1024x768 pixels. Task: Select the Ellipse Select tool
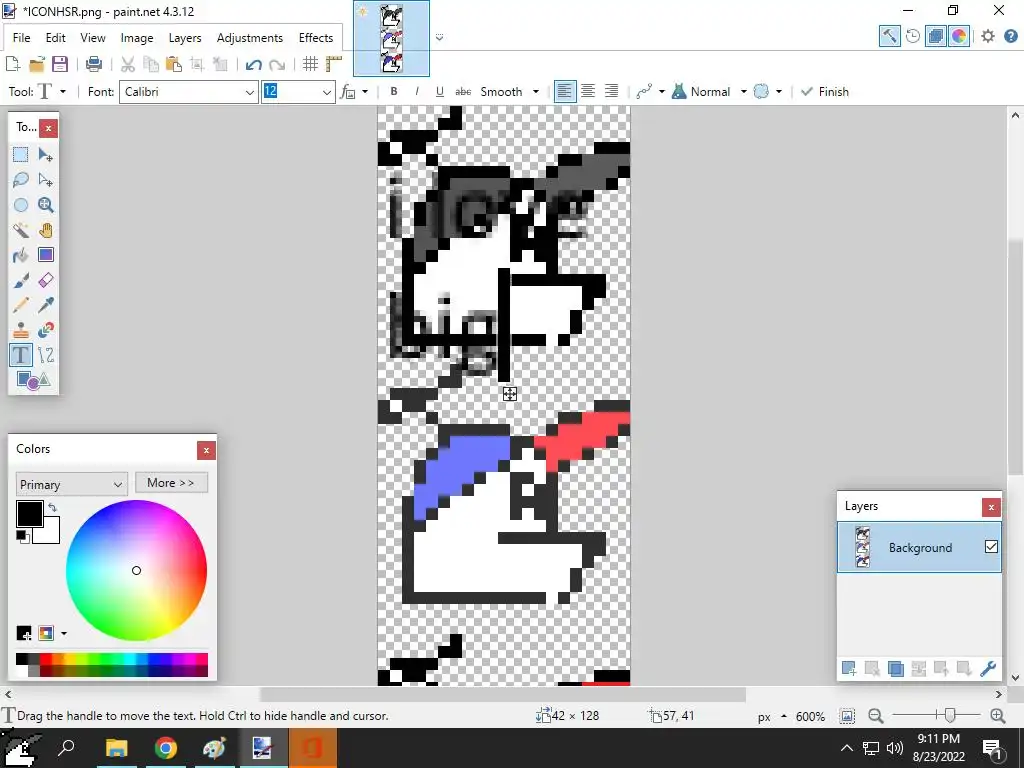(x=21, y=205)
